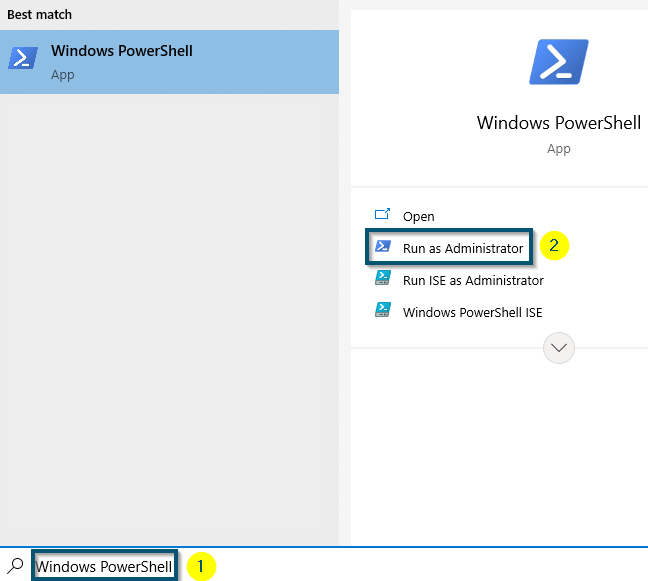Viewport: 648px width, 581px height.
Task: Click the Run as Administrator icon
Action: (x=383, y=246)
